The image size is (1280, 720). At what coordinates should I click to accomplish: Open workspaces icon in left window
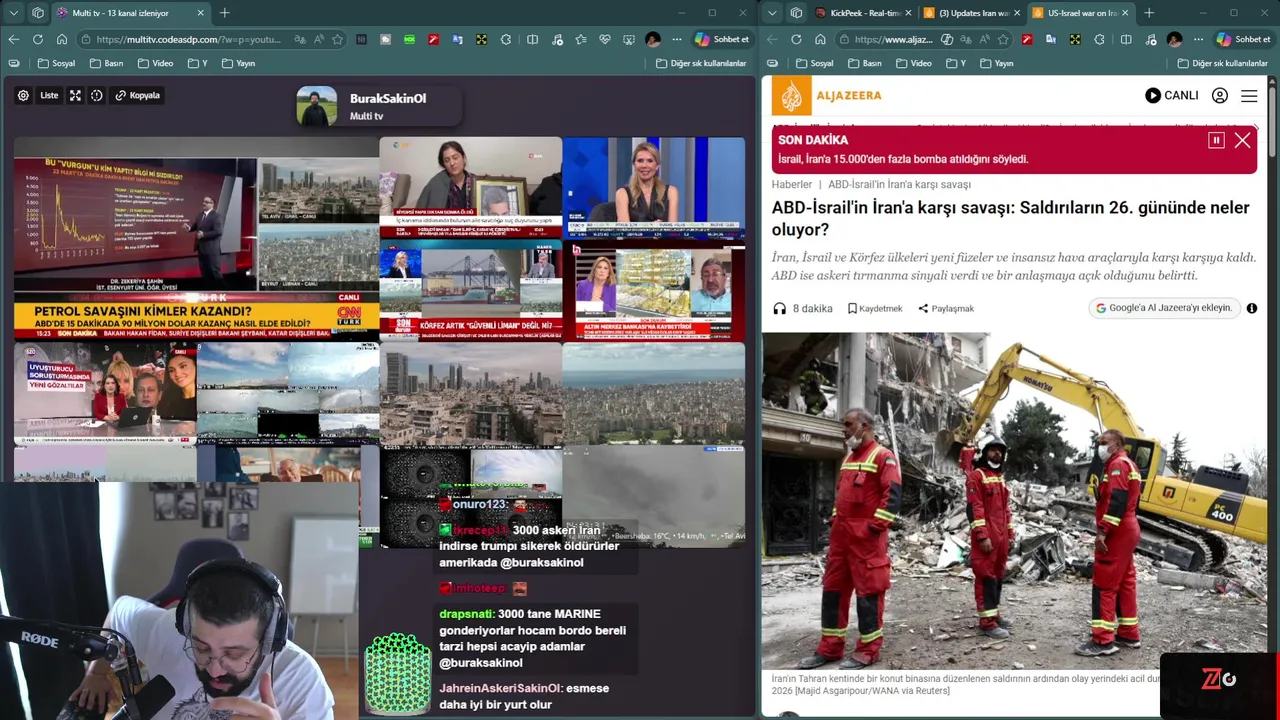[38, 13]
